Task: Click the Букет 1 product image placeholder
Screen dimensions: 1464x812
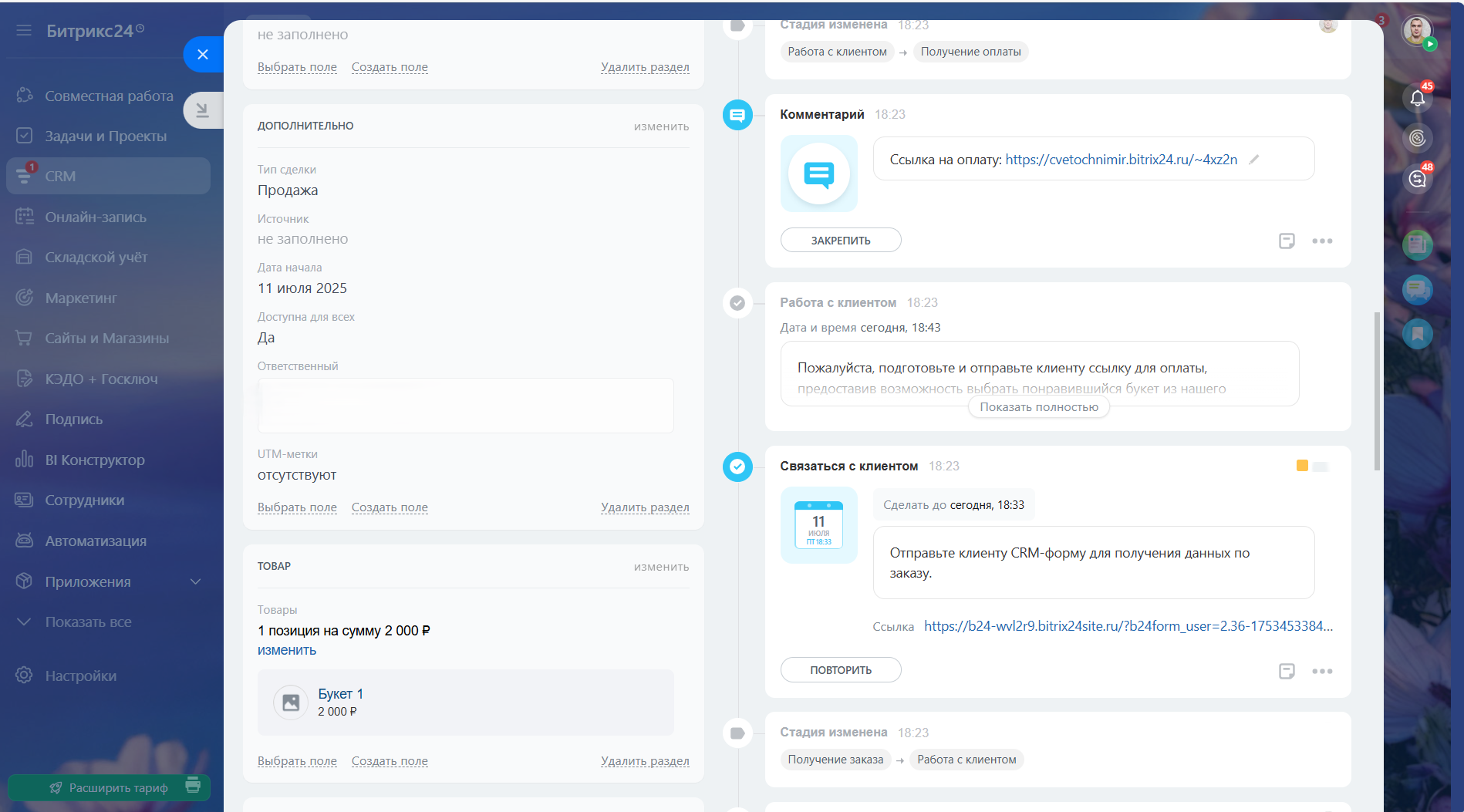Action: tap(291, 702)
